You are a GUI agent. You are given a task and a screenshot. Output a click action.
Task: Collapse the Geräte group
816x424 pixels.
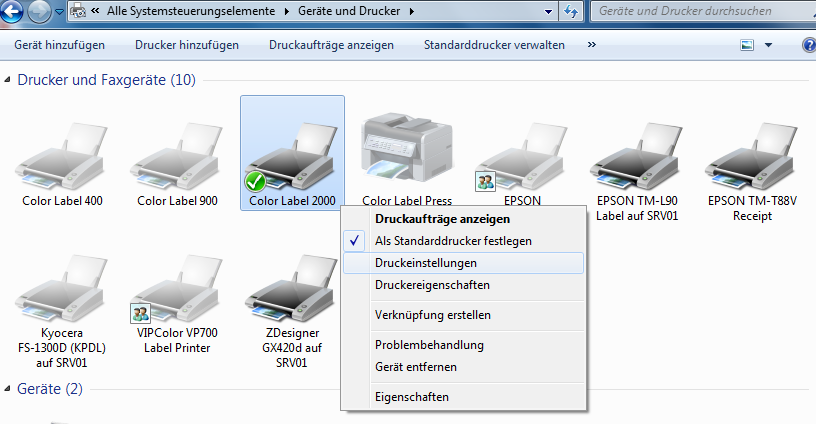(7, 389)
